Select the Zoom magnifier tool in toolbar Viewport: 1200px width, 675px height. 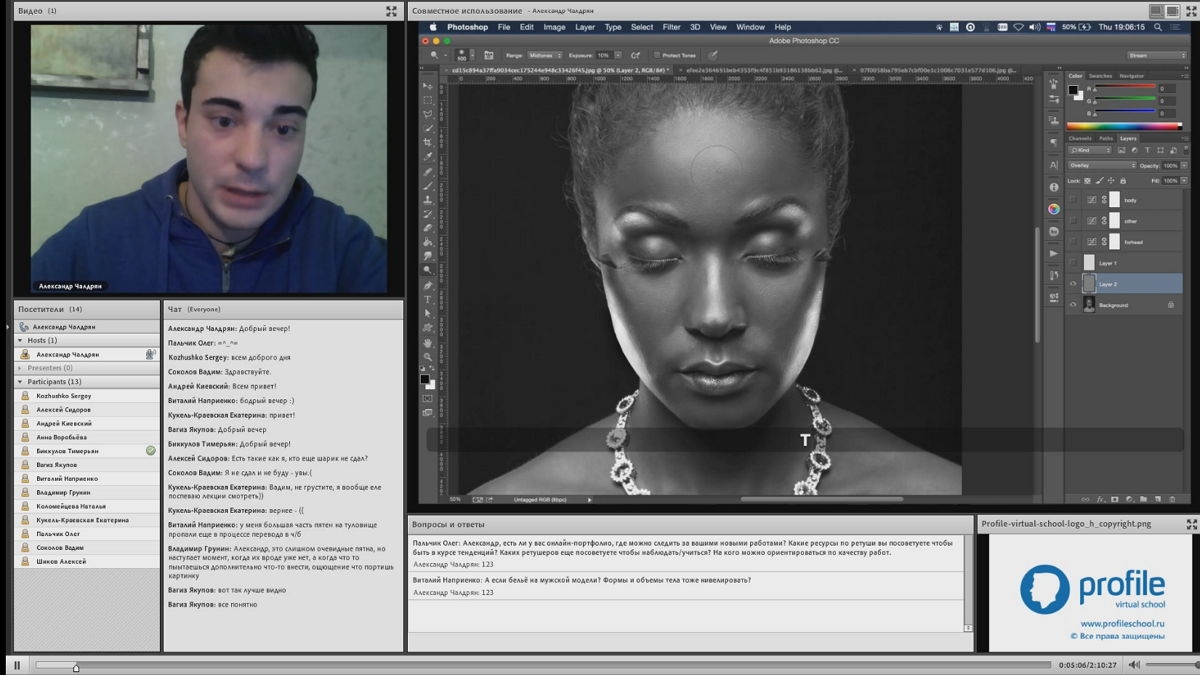[428, 357]
